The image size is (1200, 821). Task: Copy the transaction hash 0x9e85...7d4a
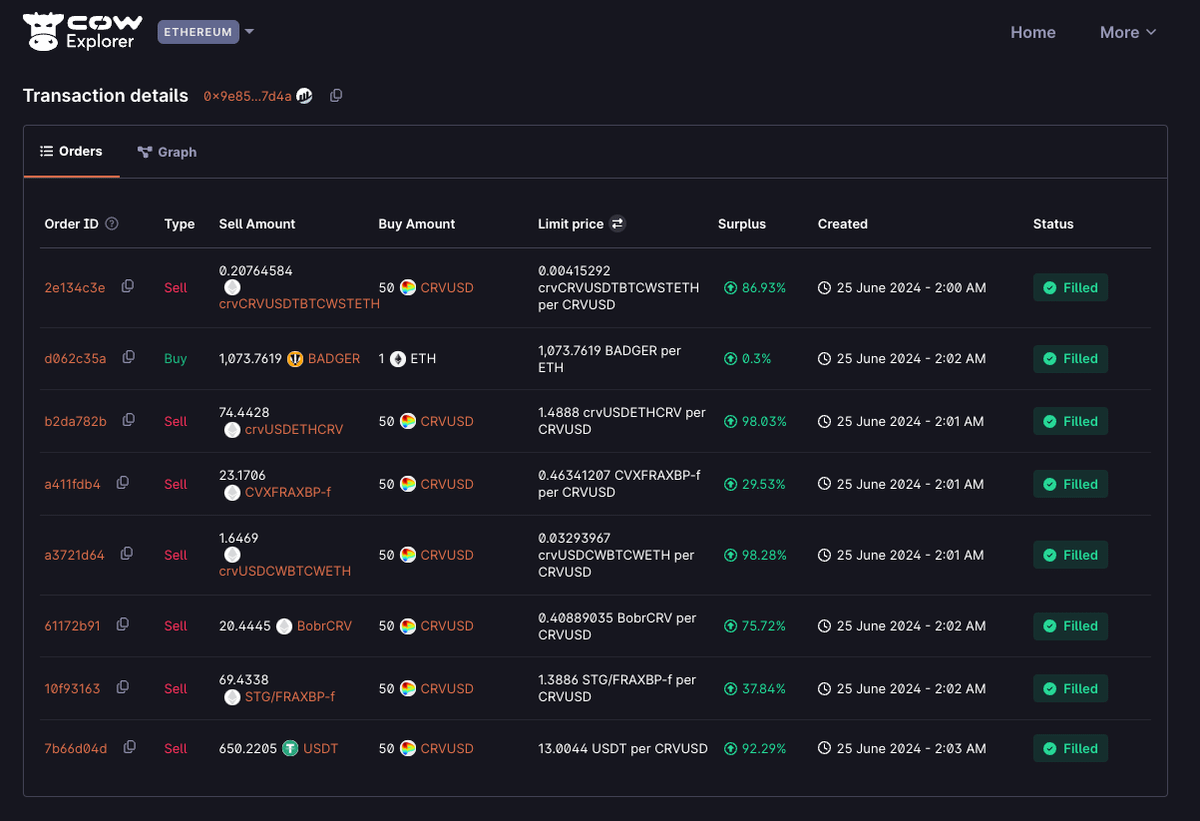click(x=336, y=96)
